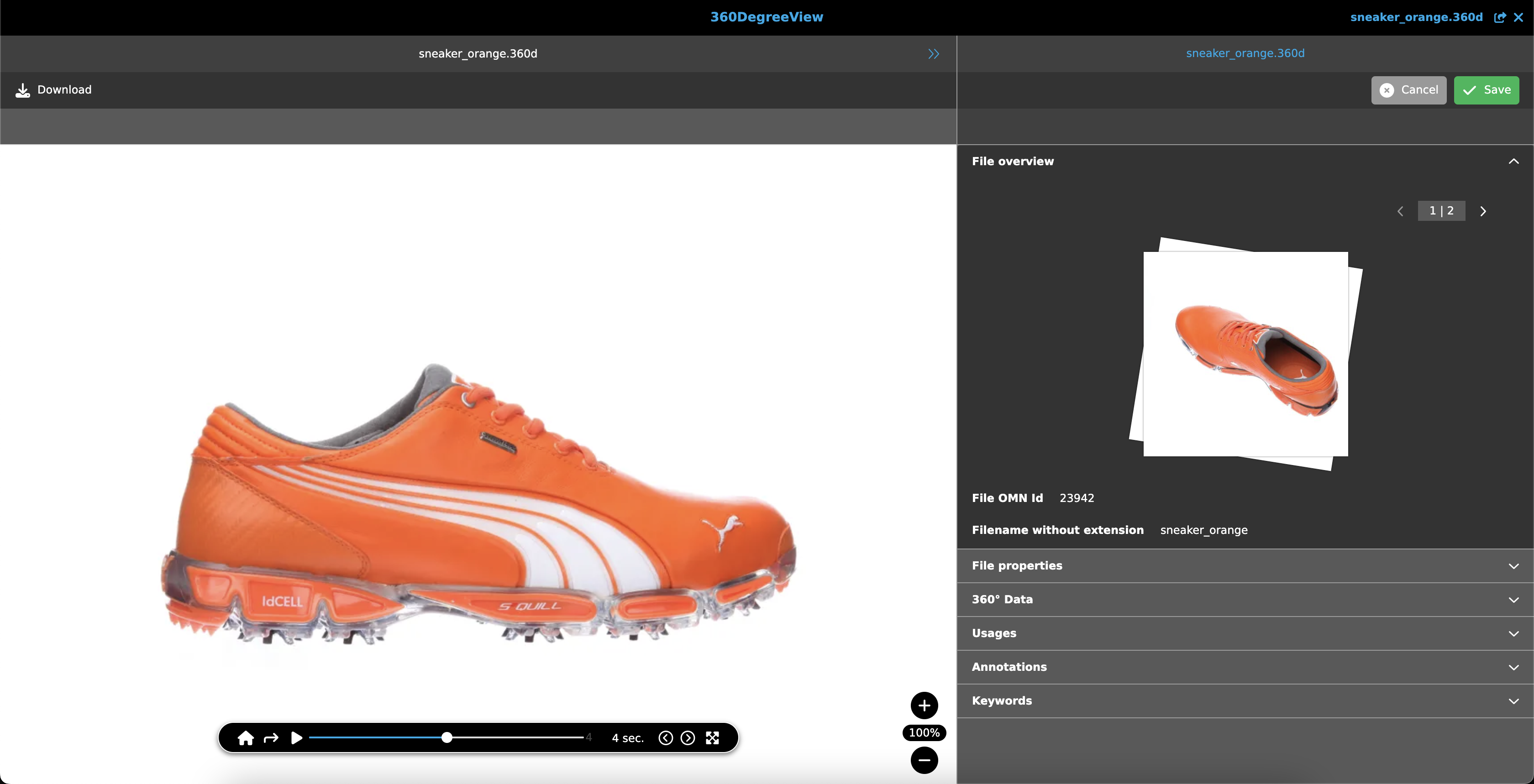Image resolution: width=1534 pixels, height=784 pixels.
Task: Go to next preview thumbnail page
Action: tap(1483, 211)
